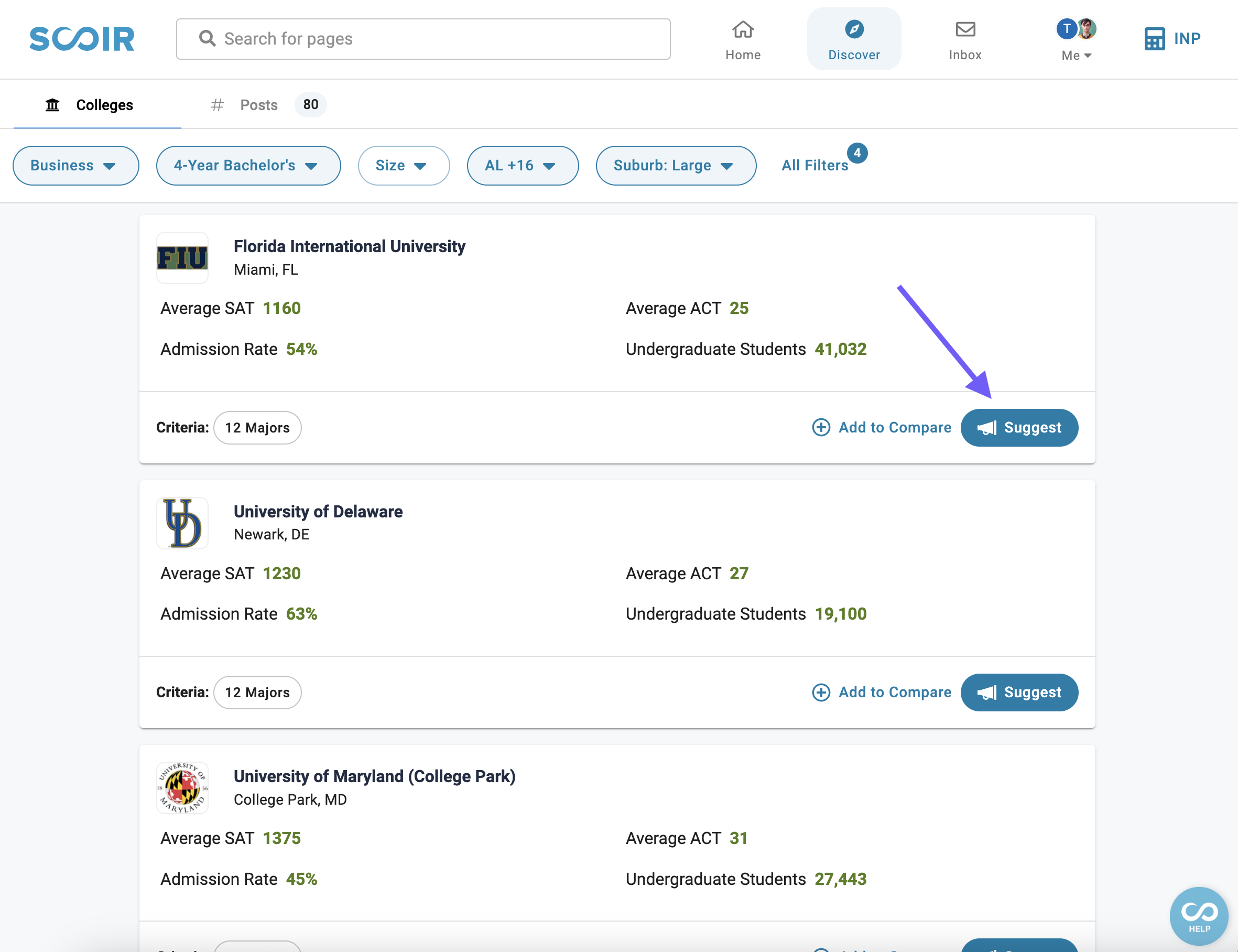Image resolution: width=1238 pixels, height=952 pixels.
Task: Open the 4-Year Bachelor's filter dropdown
Action: pos(248,166)
